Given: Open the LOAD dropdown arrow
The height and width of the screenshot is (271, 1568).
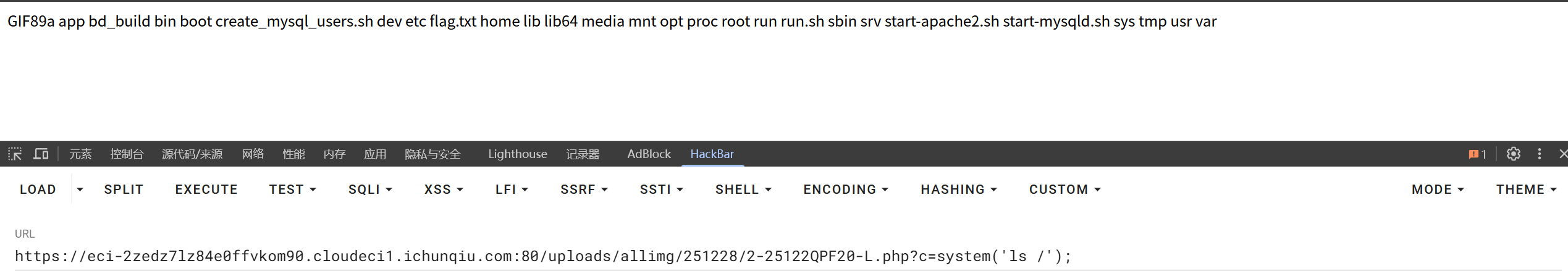Looking at the screenshot, I should 80,190.
